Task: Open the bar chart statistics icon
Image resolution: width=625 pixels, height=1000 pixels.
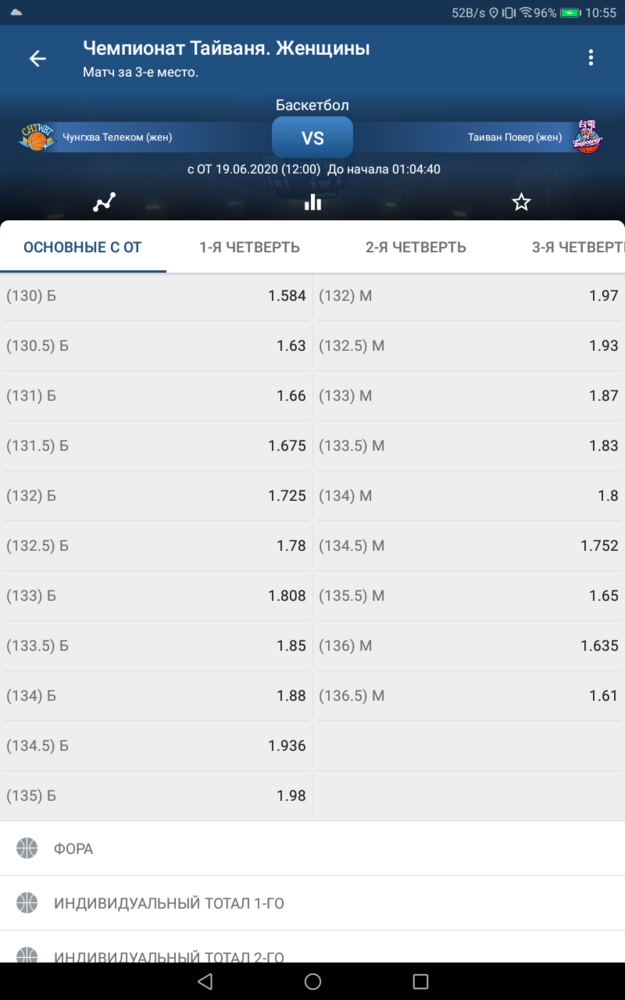Action: (312, 202)
